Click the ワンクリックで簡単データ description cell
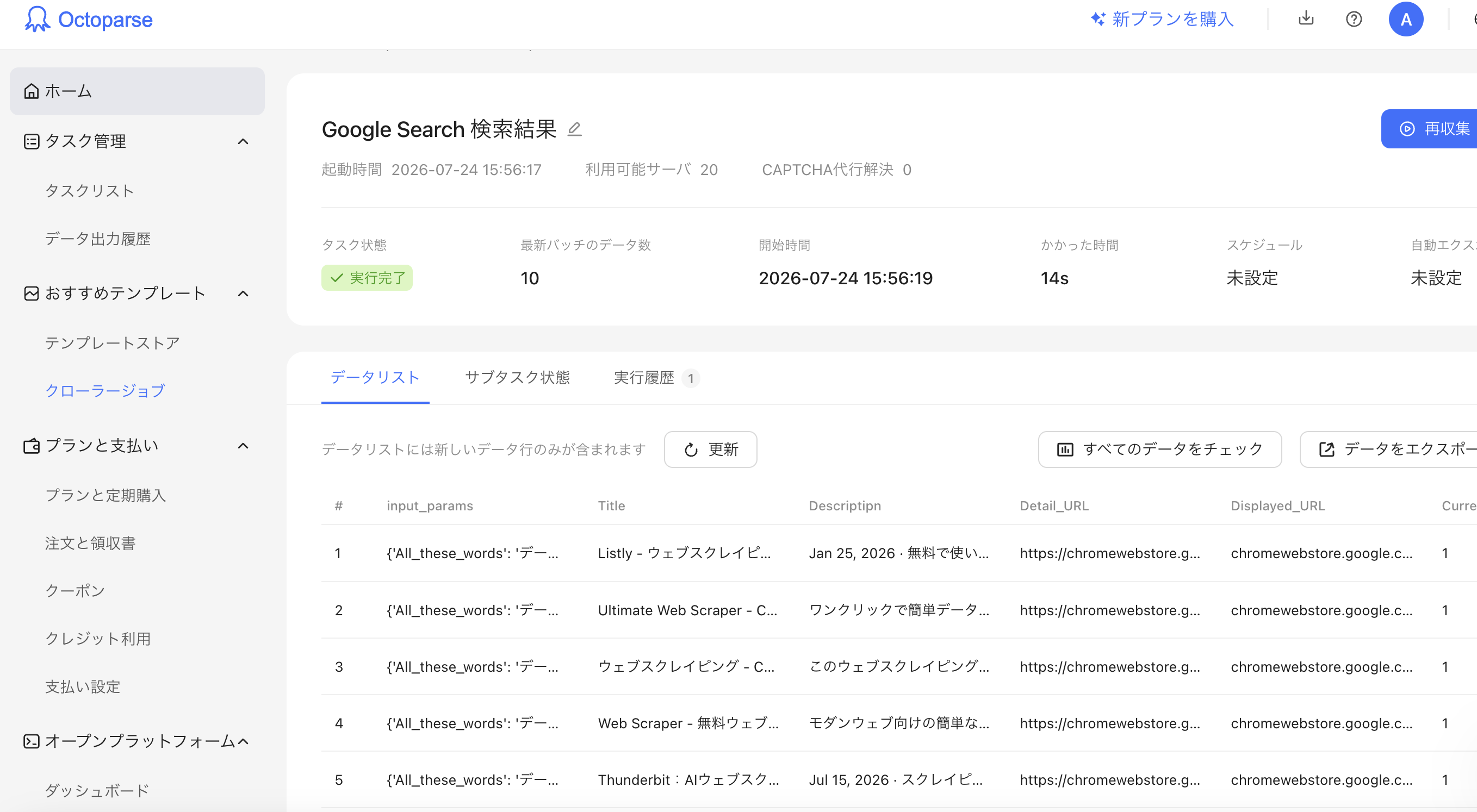 point(898,610)
